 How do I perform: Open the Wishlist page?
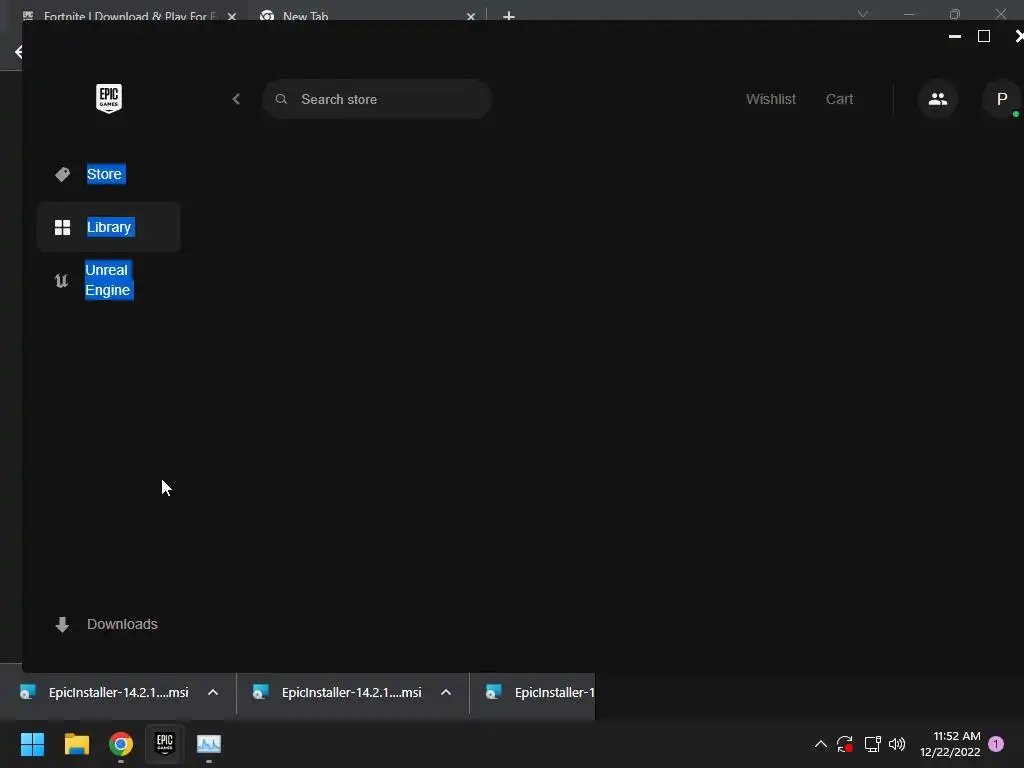pyautogui.click(x=771, y=99)
